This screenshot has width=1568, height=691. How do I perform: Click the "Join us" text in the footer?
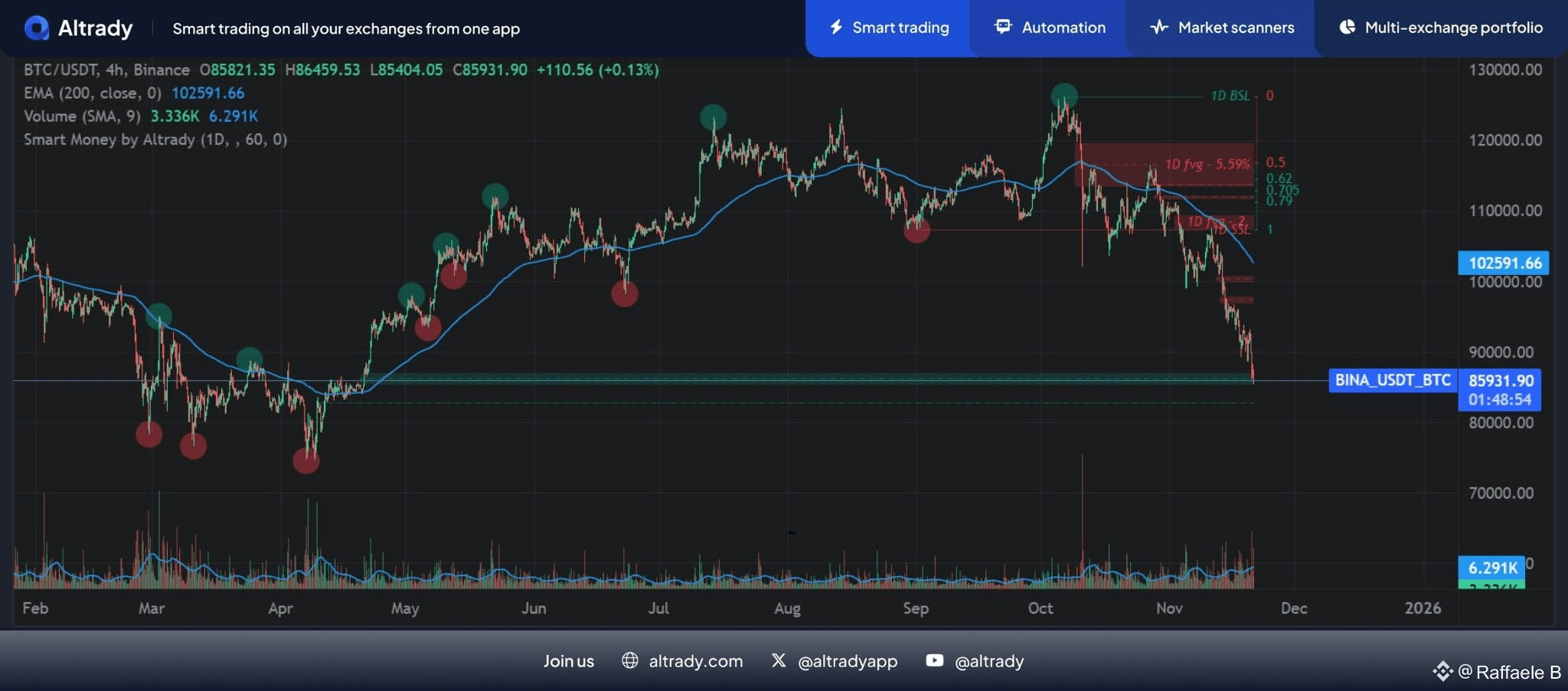pyautogui.click(x=569, y=661)
